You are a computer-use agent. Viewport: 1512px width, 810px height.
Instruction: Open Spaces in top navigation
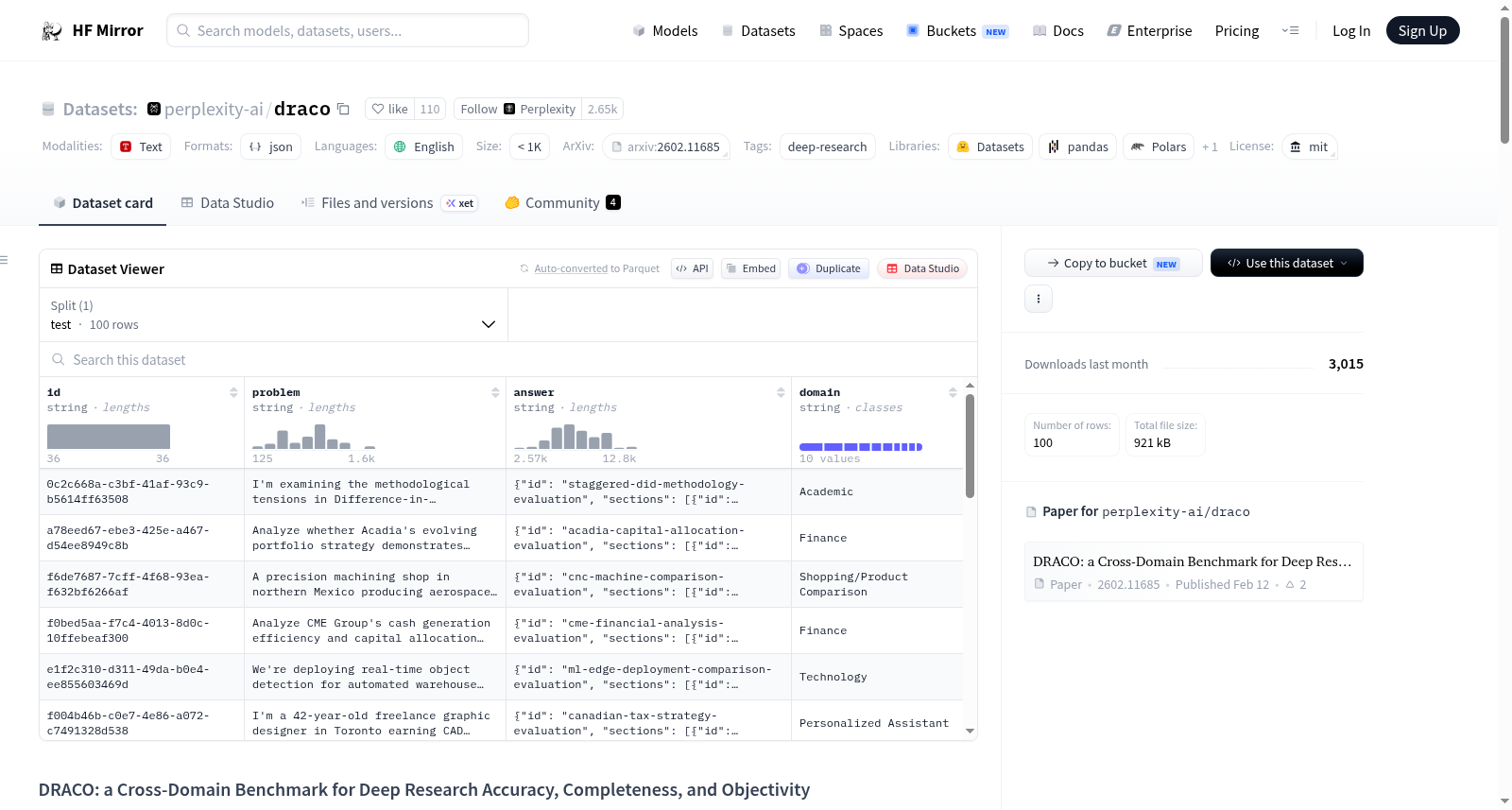850,31
